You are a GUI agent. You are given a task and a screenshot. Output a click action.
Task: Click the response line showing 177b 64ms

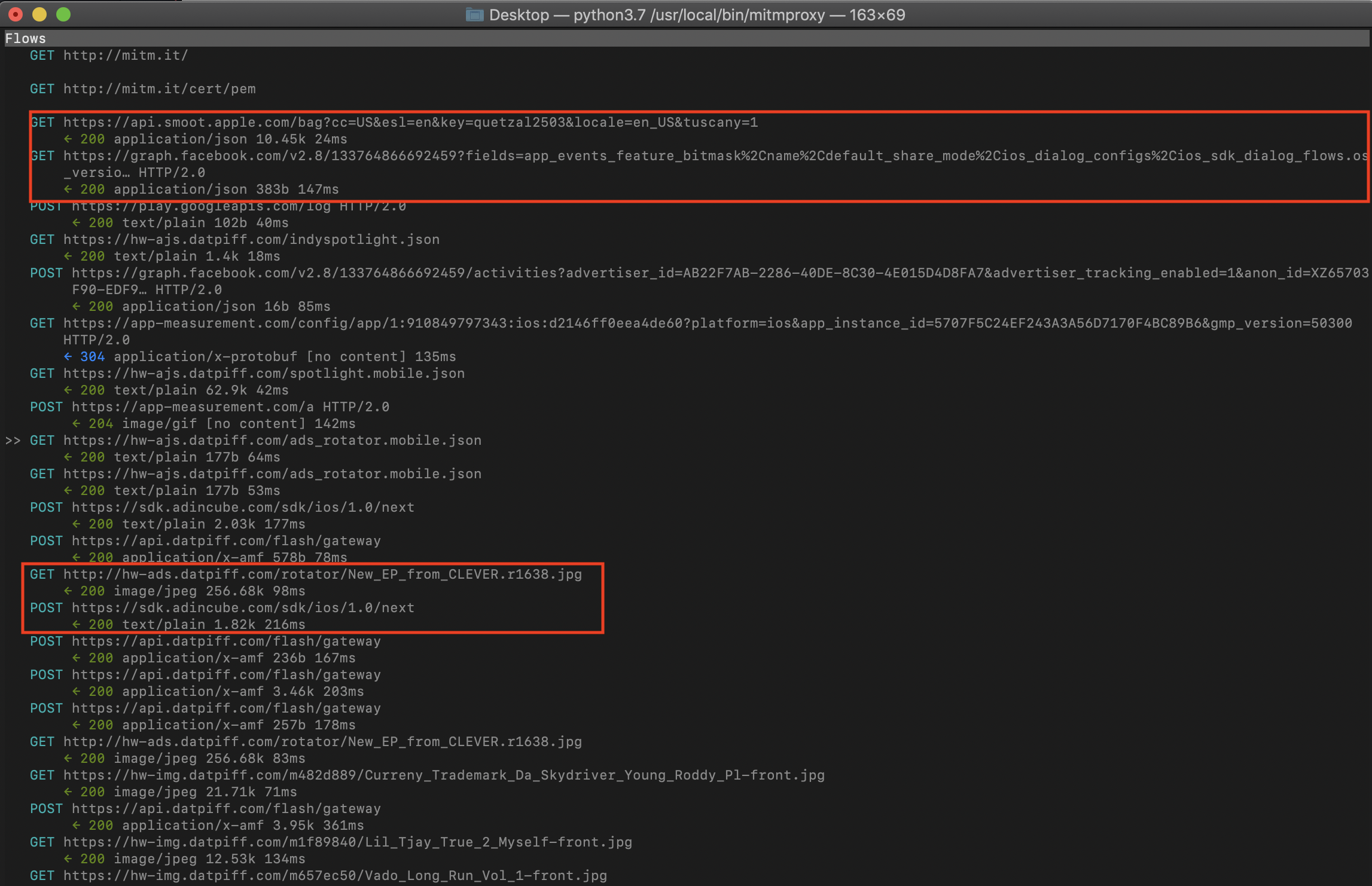(172, 457)
